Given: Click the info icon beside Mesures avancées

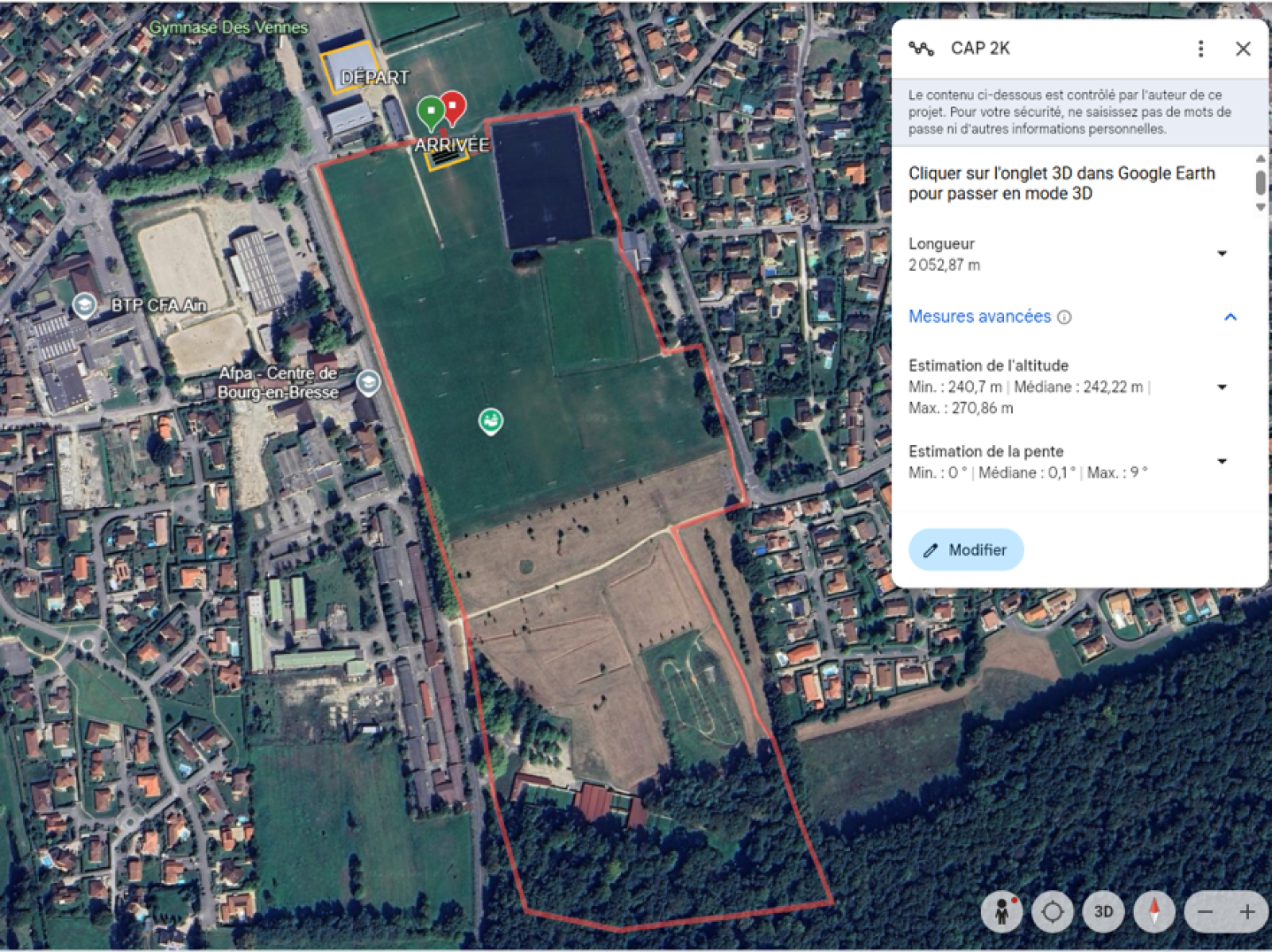Looking at the screenshot, I should (1065, 318).
